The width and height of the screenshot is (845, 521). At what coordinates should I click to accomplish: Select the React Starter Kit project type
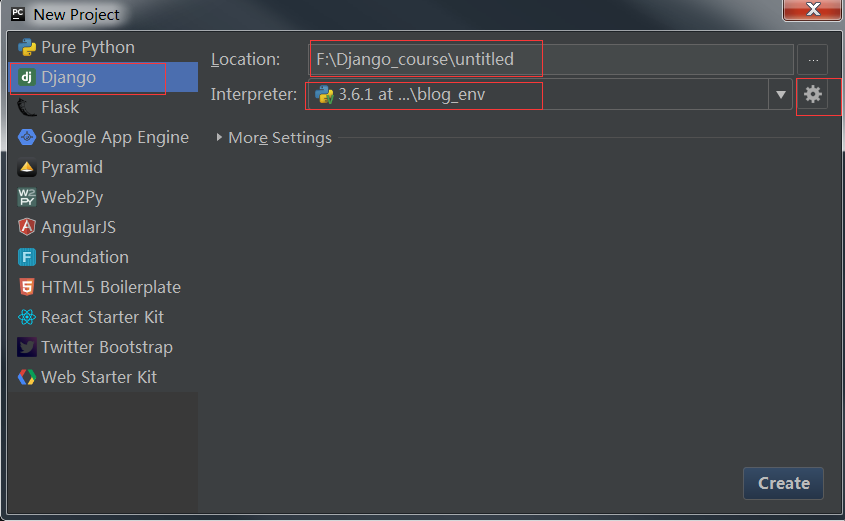pyautogui.click(x=103, y=317)
